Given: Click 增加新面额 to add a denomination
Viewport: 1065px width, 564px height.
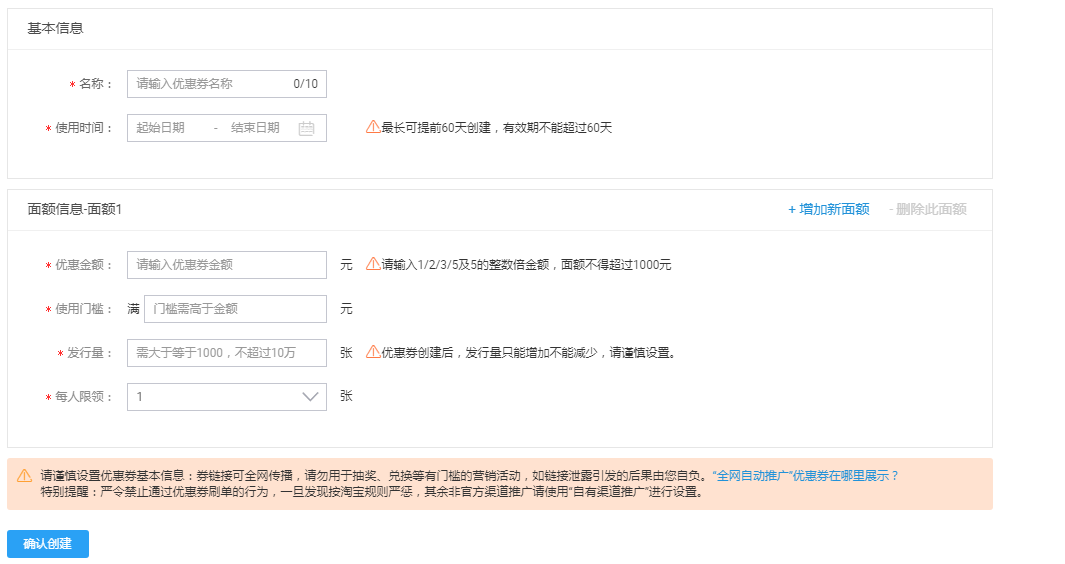Looking at the screenshot, I should (828, 209).
